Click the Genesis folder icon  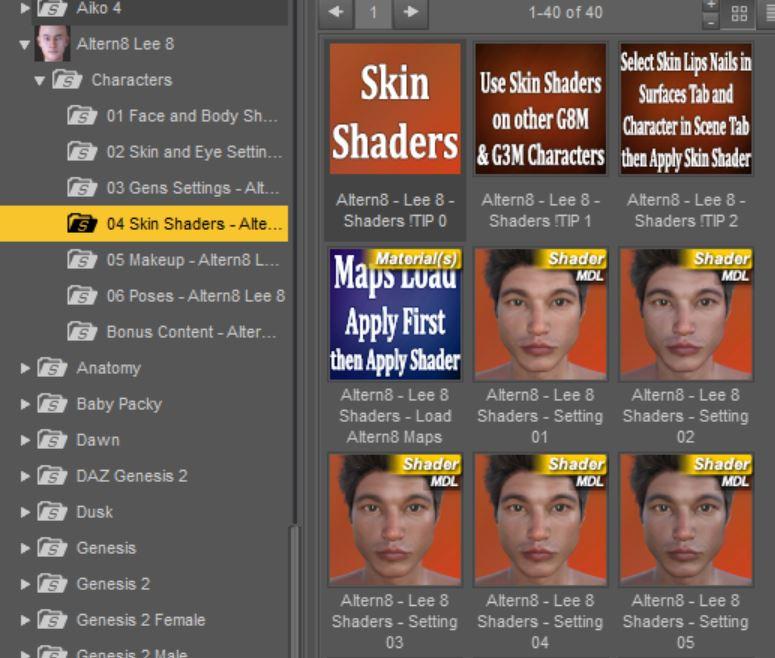[52, 547]
